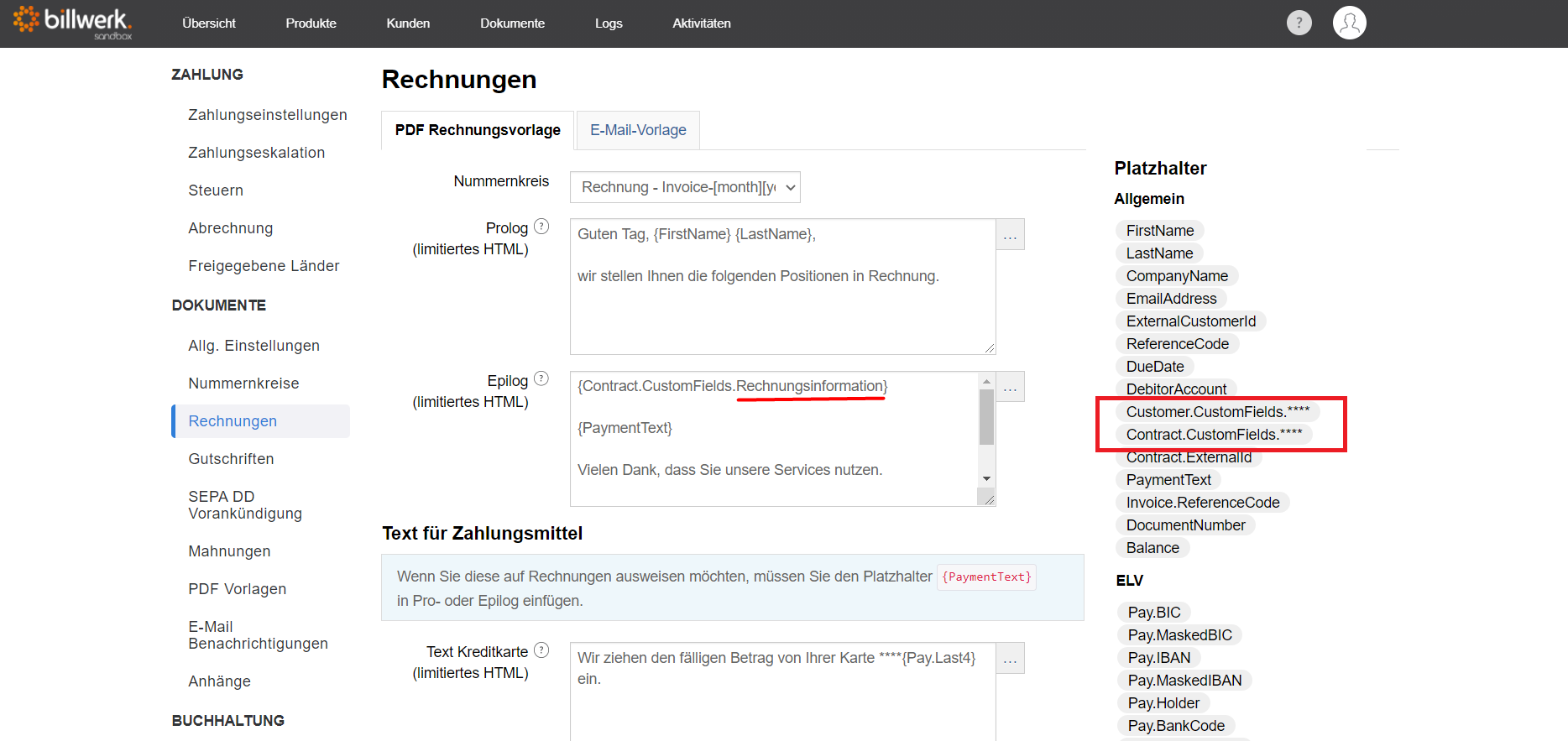Open Dokumente in top navigation

[512, 23]
